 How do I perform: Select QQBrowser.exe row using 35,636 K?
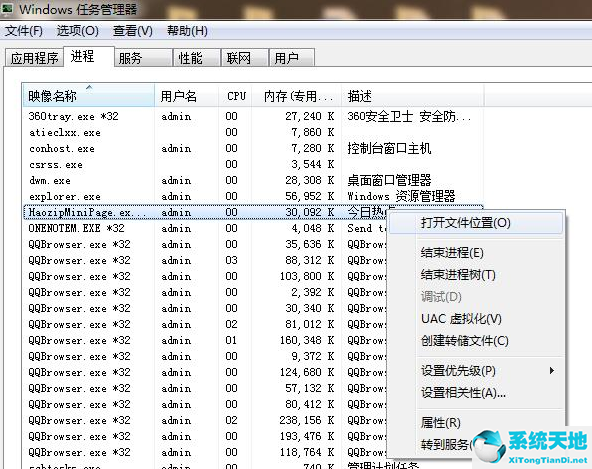(206, 244)
